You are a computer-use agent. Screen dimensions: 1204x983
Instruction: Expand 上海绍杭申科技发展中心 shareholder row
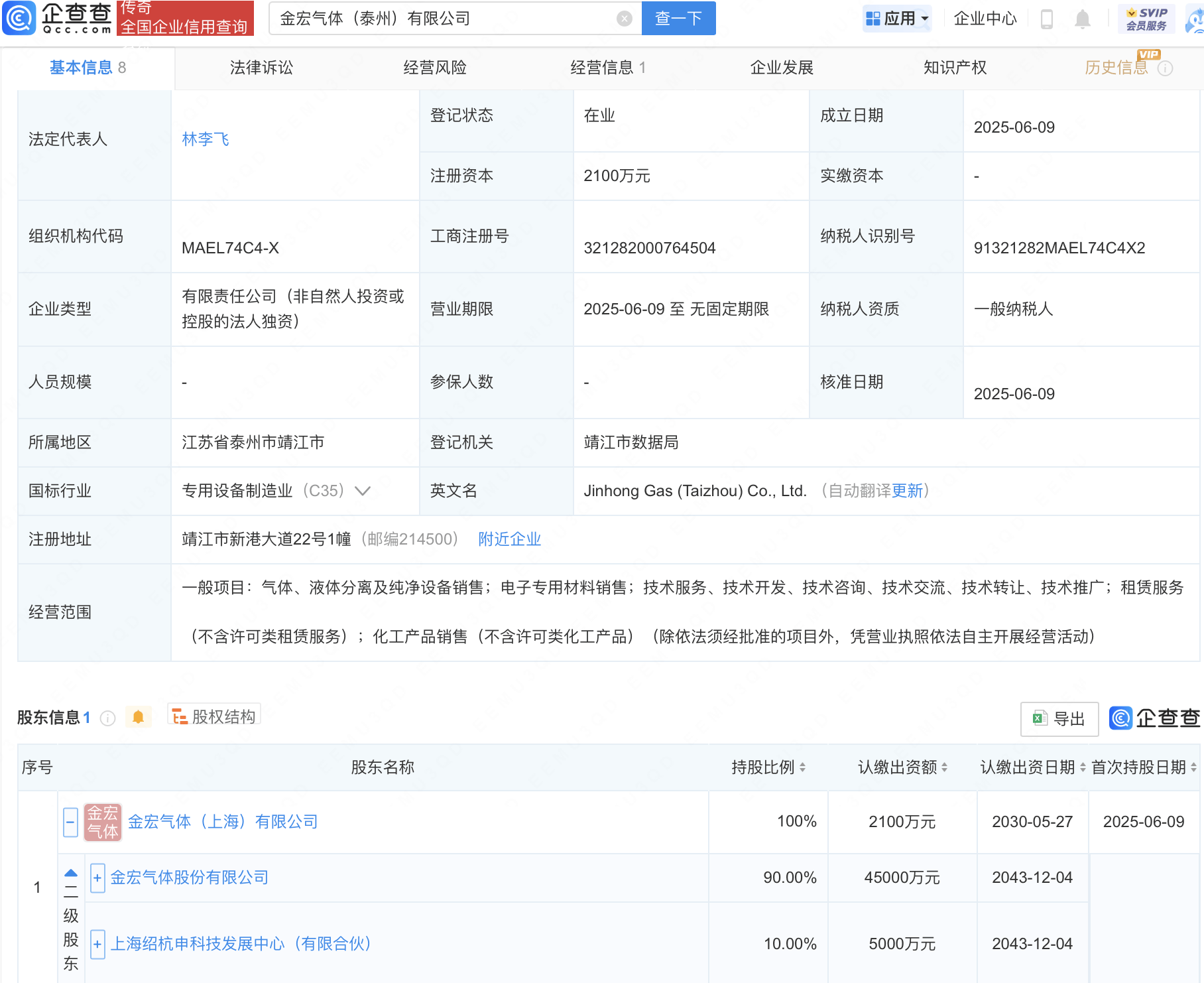(97, 944)
